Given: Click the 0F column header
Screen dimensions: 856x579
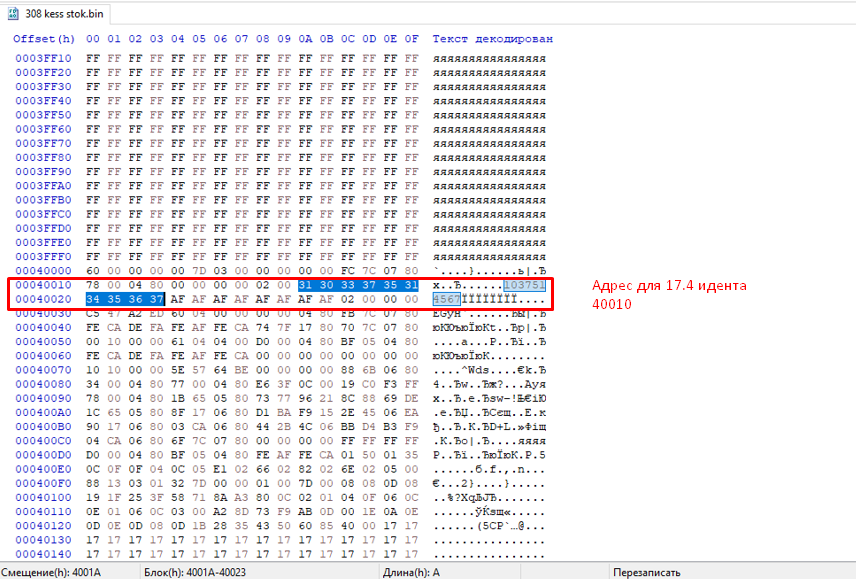Looking at the screenshot, I should (x=412, y=39).
